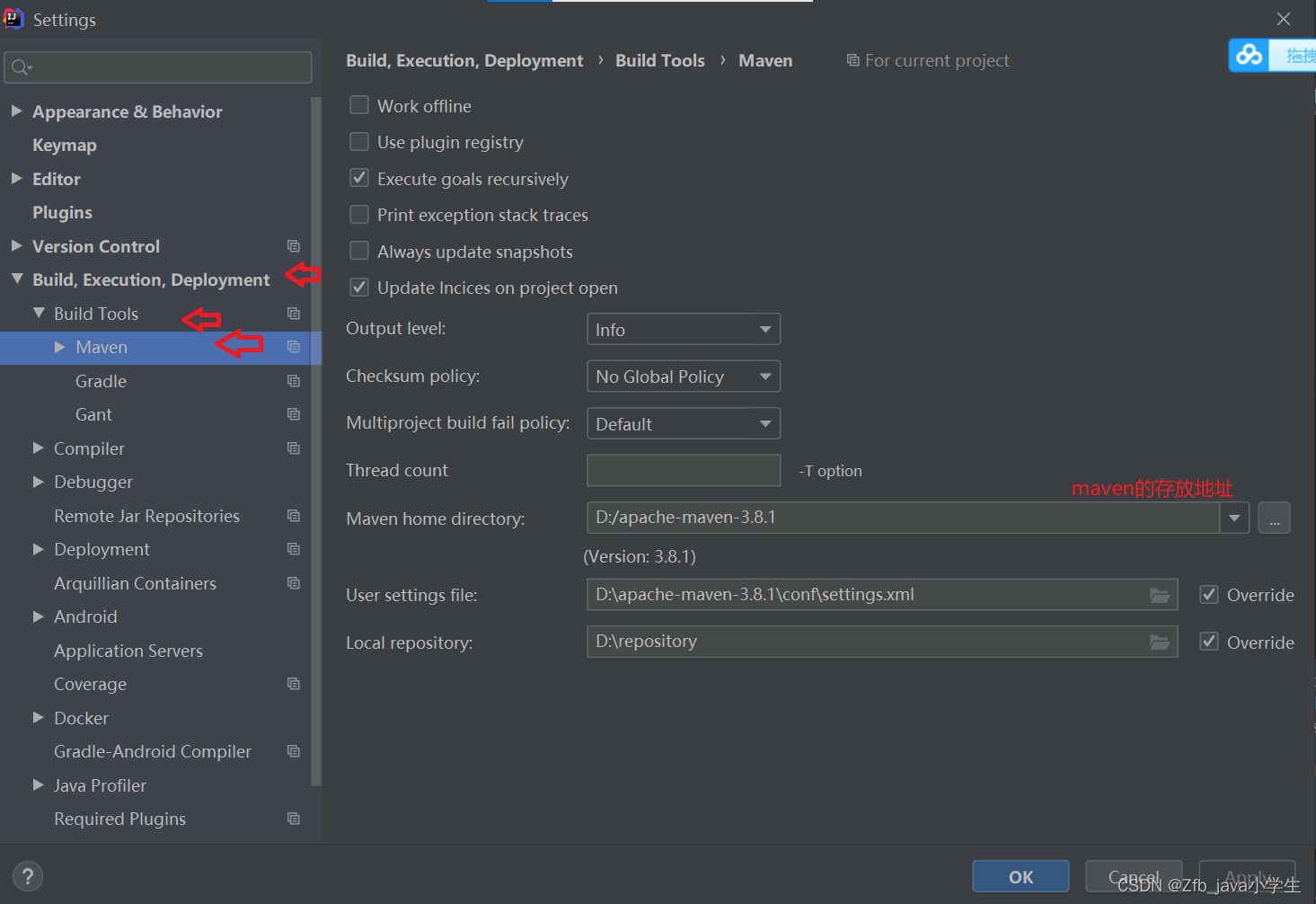Click the project-level icon beside Version Control

click(293, 246)
